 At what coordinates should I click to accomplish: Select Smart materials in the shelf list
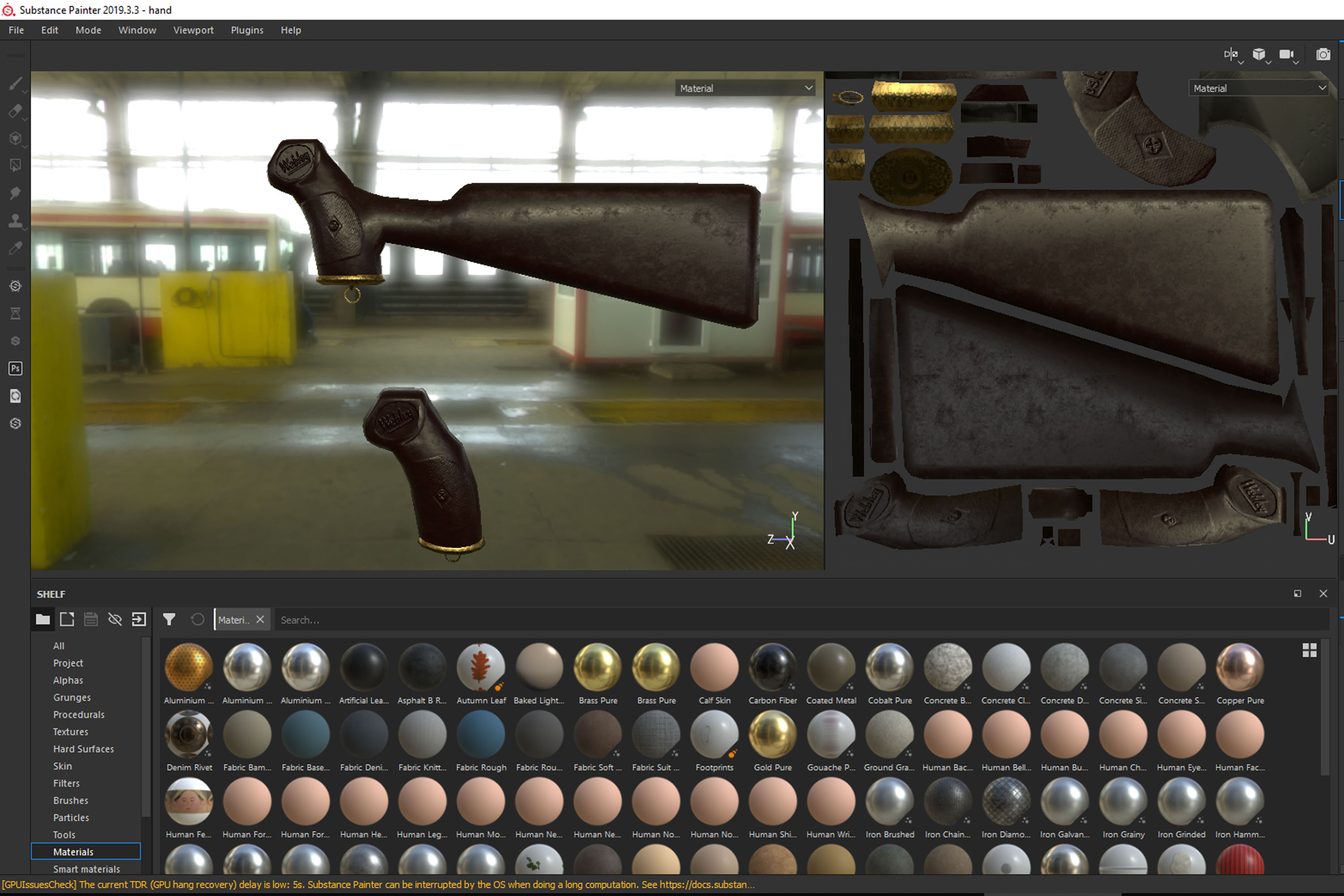[86, 869]
